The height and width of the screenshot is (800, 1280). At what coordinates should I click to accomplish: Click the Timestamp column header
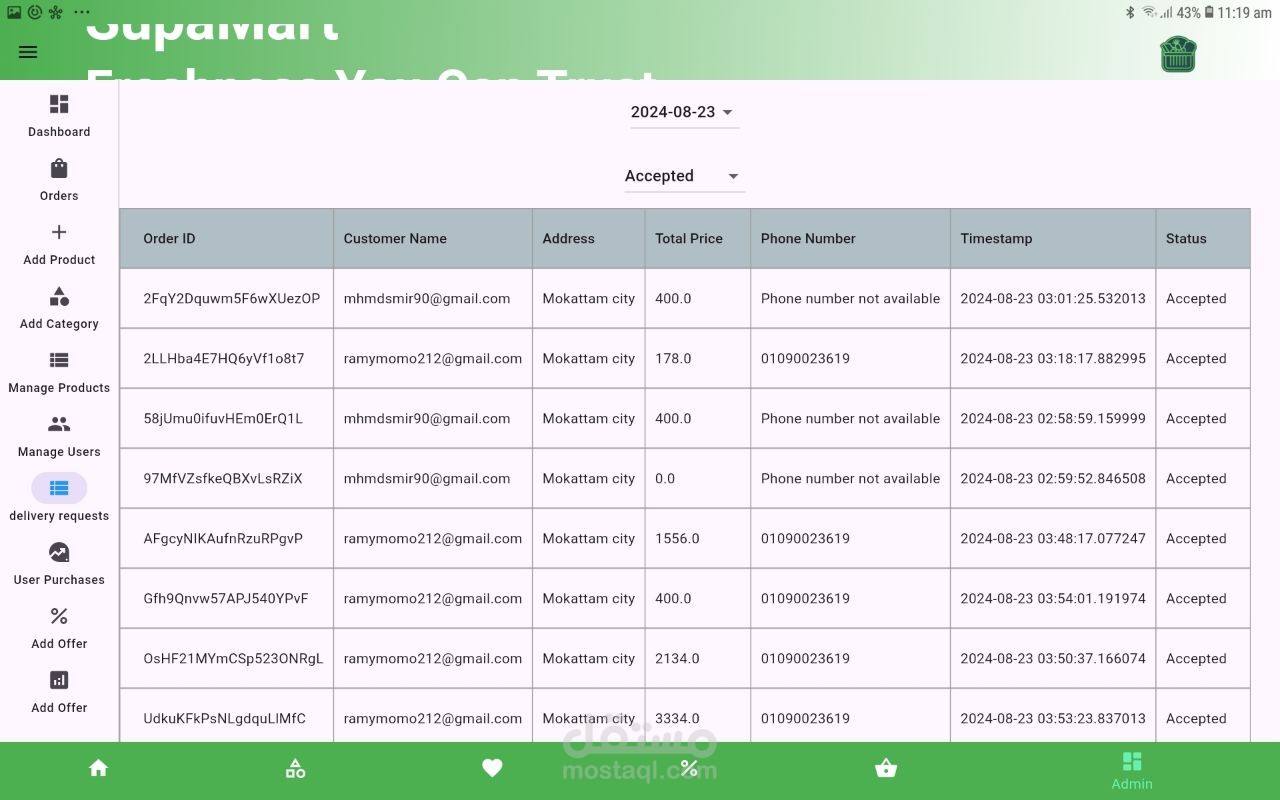point(996,238)
